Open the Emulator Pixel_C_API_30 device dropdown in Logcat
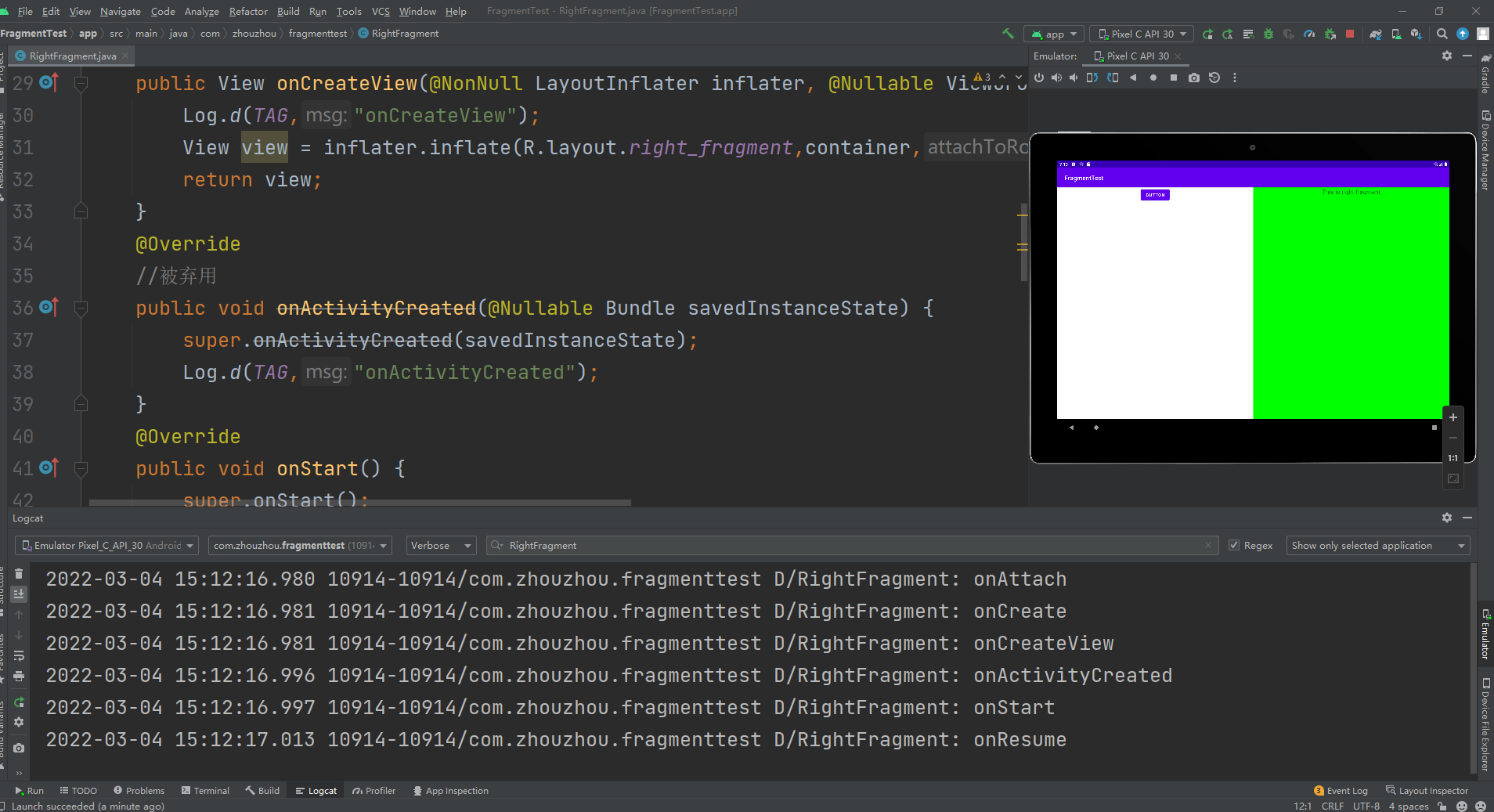The image size is (1494, 812). coord(106,546)
